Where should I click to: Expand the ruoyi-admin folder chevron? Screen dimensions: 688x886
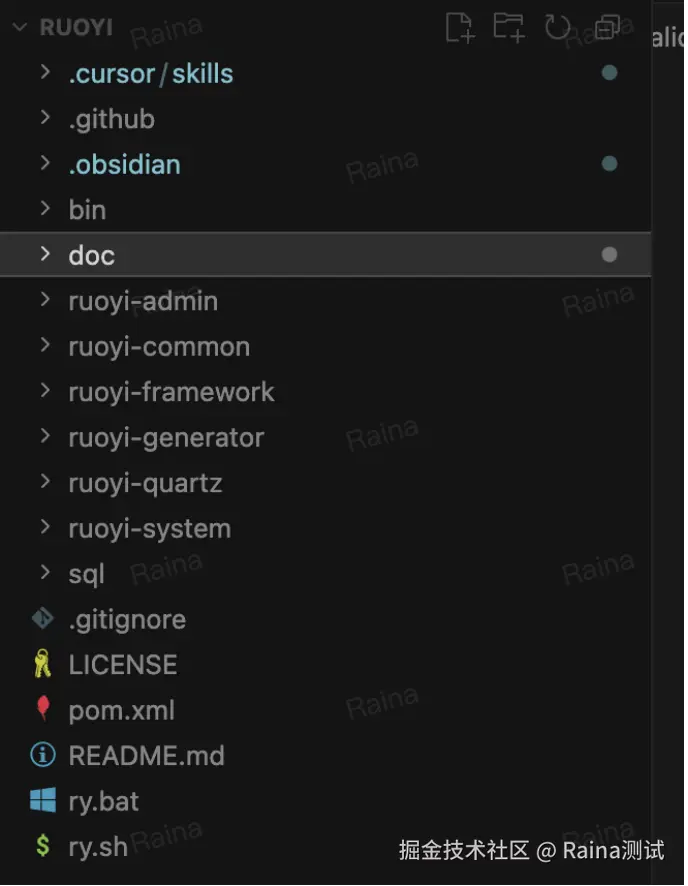pos(44,300)
